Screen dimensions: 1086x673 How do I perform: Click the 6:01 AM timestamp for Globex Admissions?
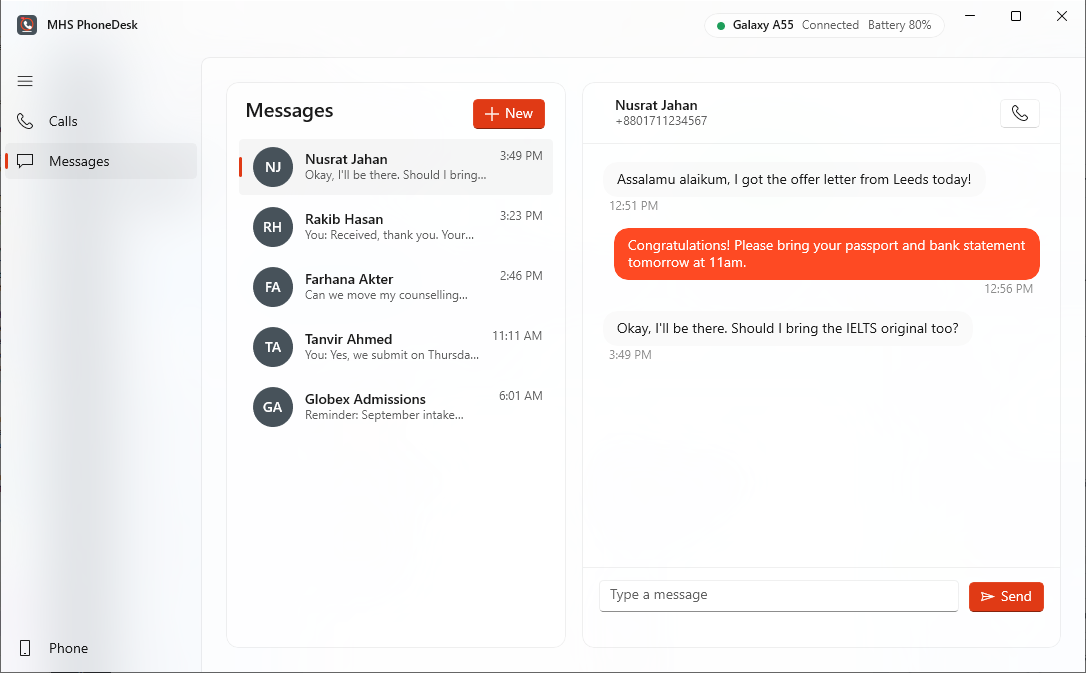click(520, 396)
